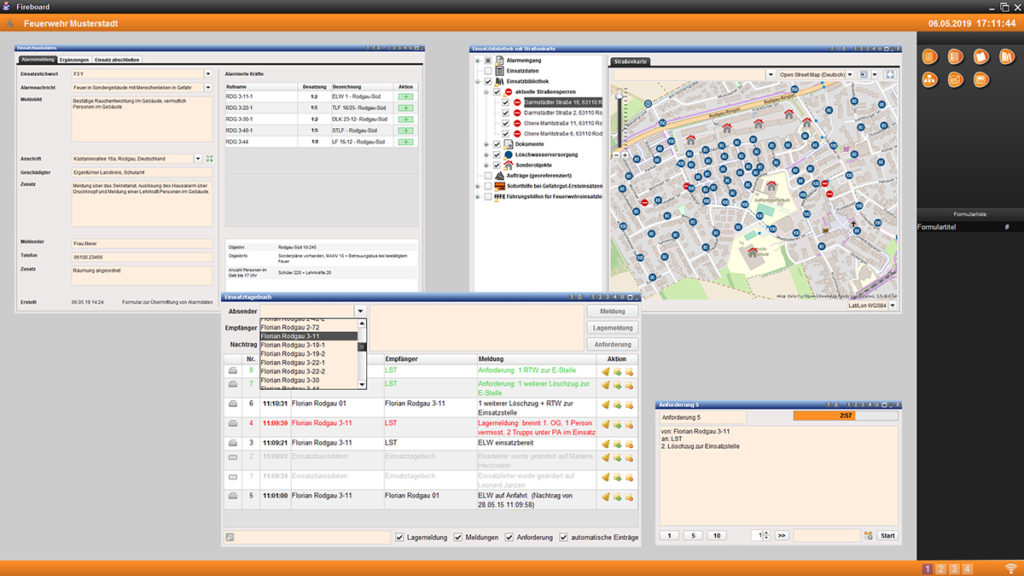1024x576 pixels.
Task: Select Florian Rodgau 3-19-1 in Absender list
Action: (309, 345)
